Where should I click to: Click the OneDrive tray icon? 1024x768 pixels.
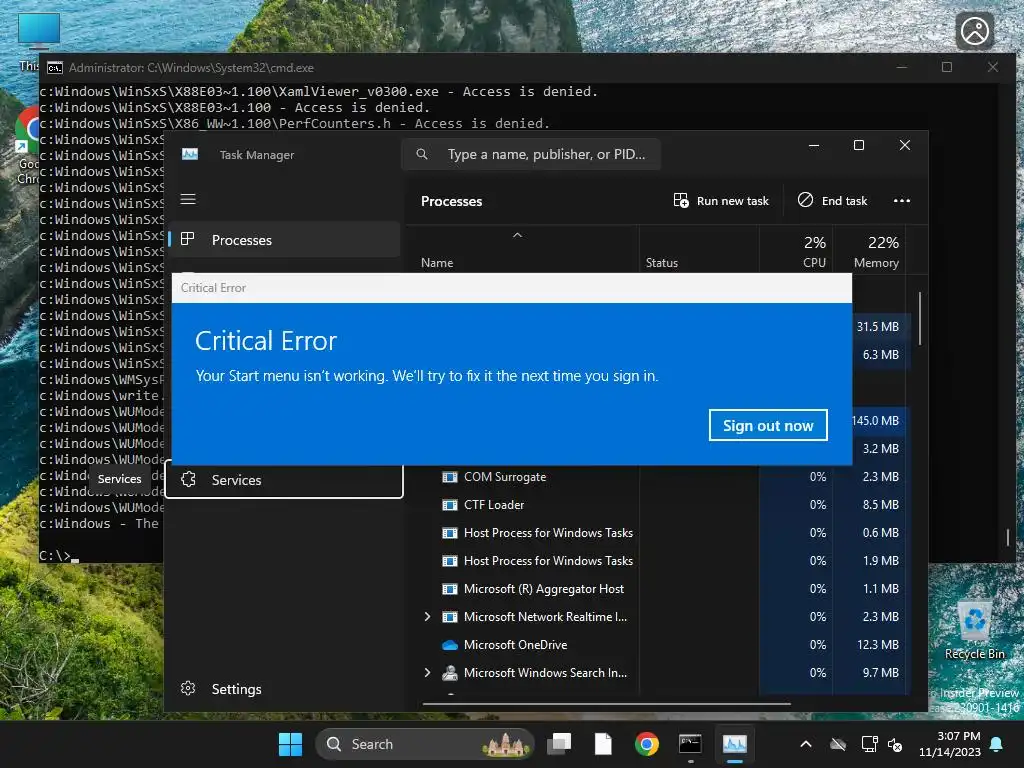click(x=838, y=744)
